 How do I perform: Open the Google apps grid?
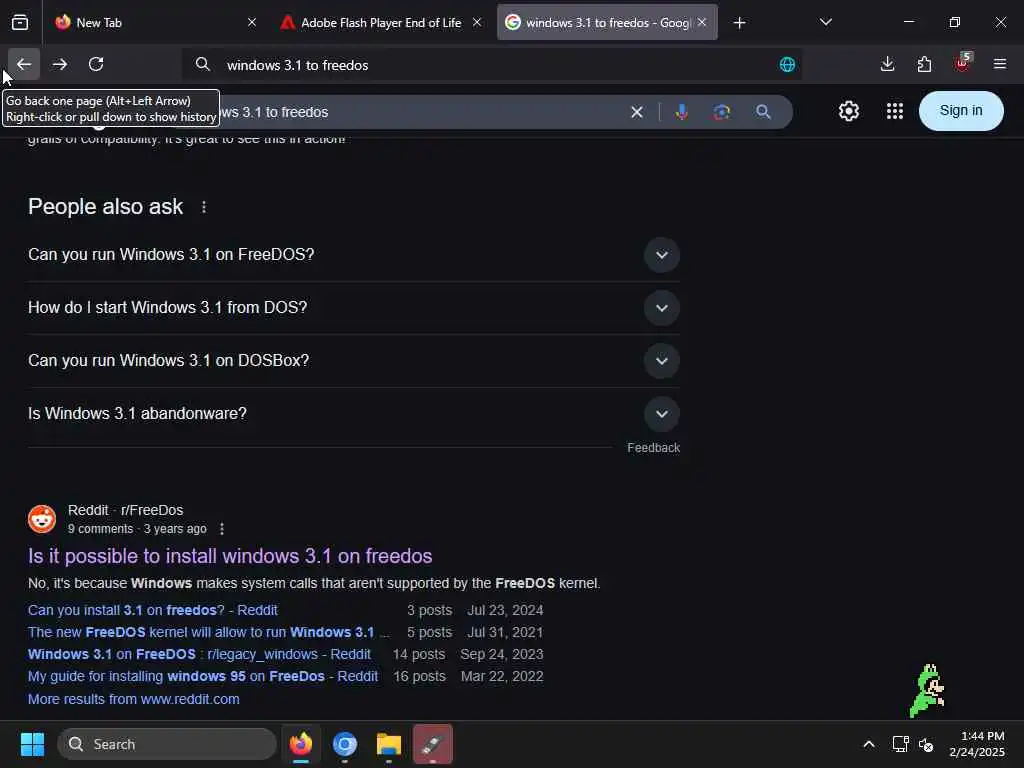[895, 111]
